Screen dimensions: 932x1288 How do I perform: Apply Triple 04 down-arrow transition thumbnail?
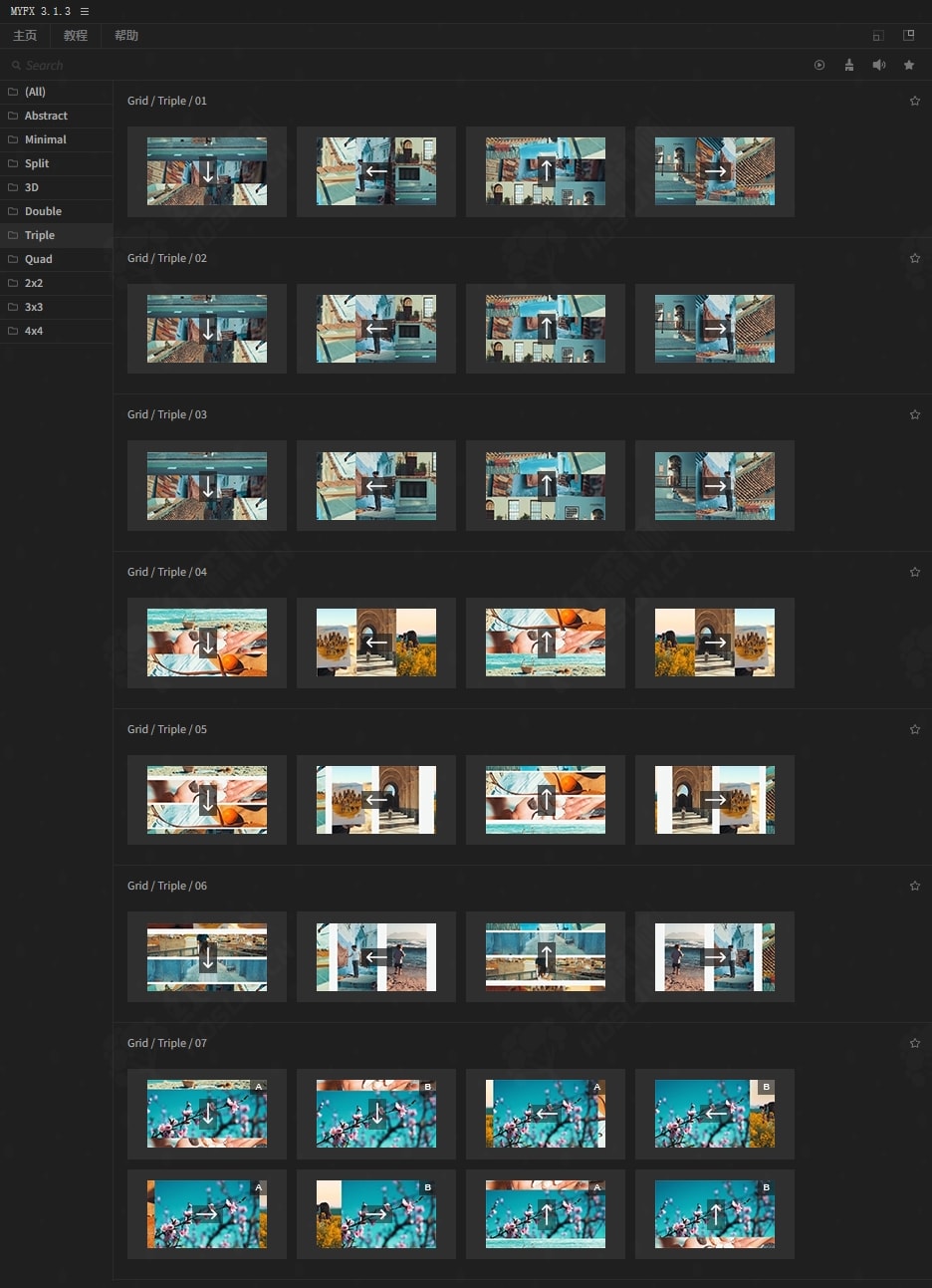(207, 643)
